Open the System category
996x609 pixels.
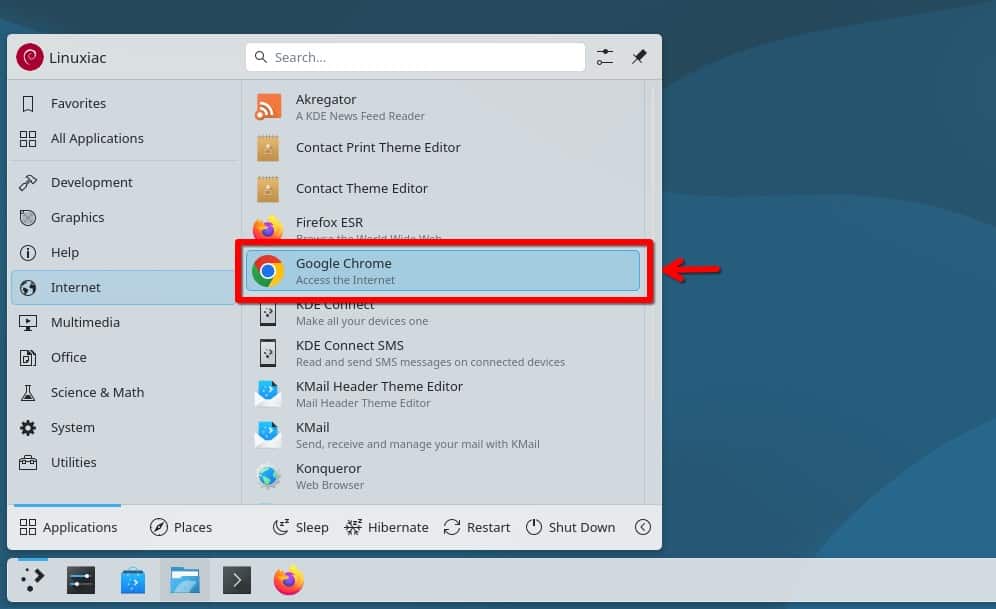click(x=124, y=427)
